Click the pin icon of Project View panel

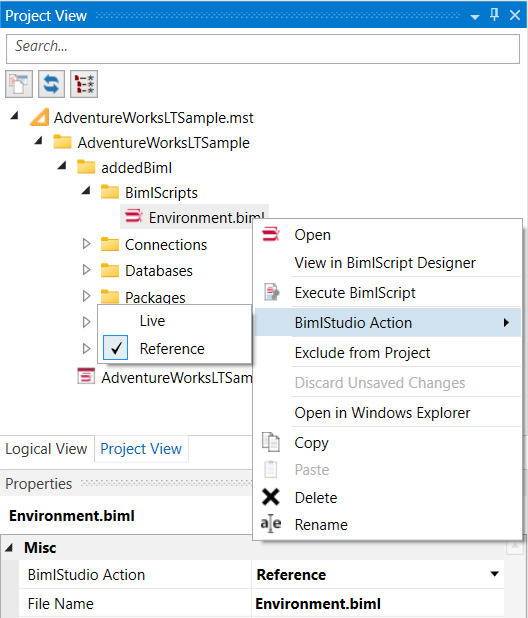494,15
